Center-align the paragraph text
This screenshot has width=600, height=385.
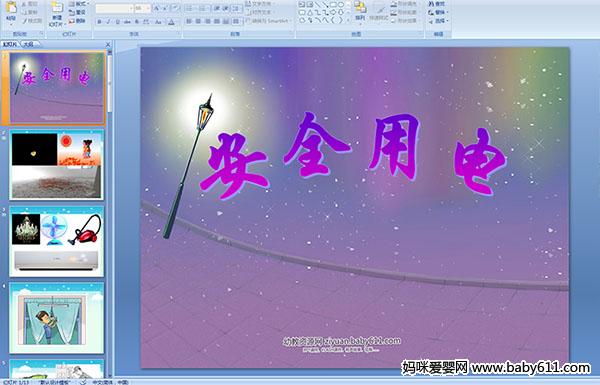tap(198, 21)
